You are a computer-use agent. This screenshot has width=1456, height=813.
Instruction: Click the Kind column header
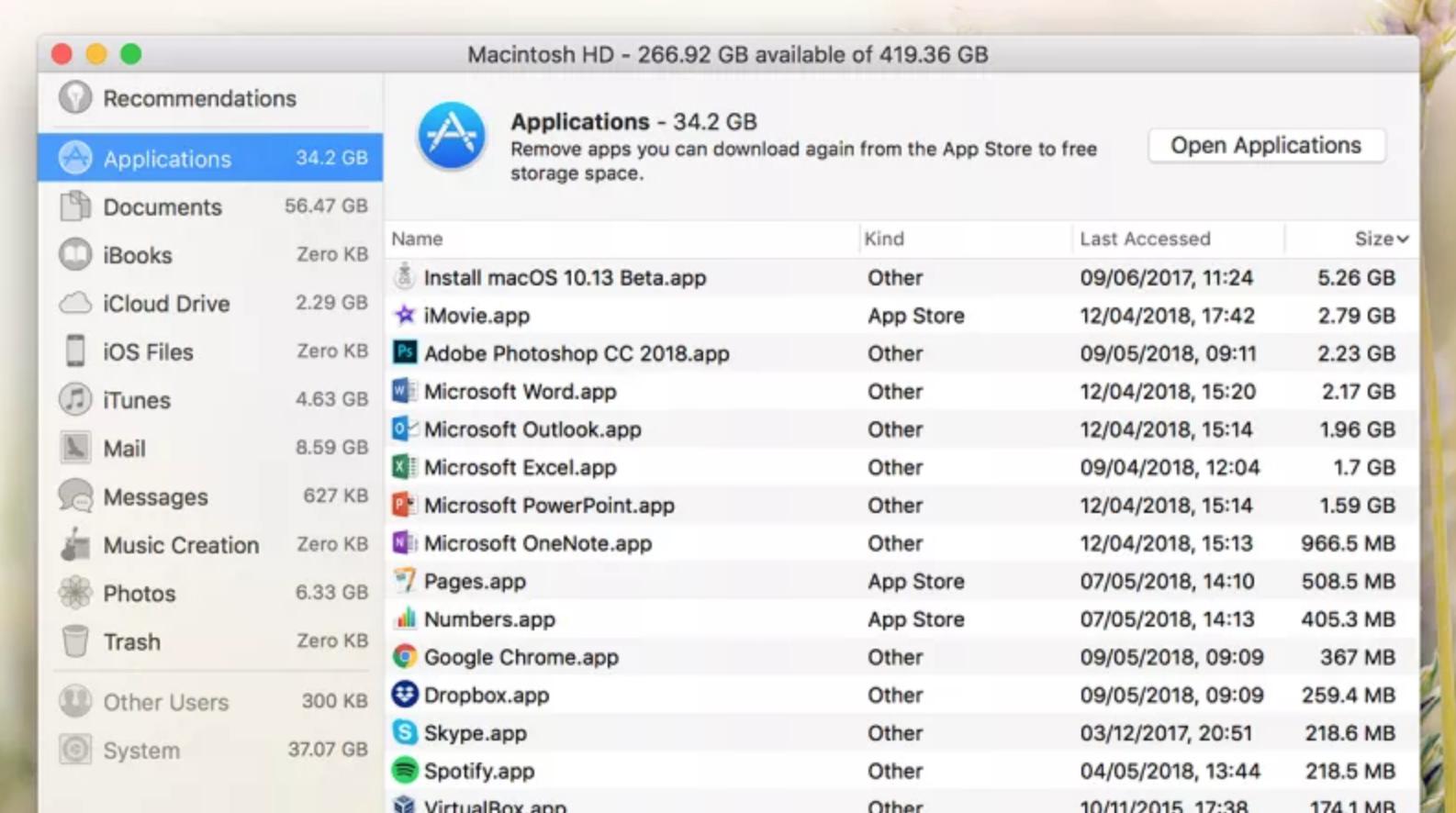point(884,239)
